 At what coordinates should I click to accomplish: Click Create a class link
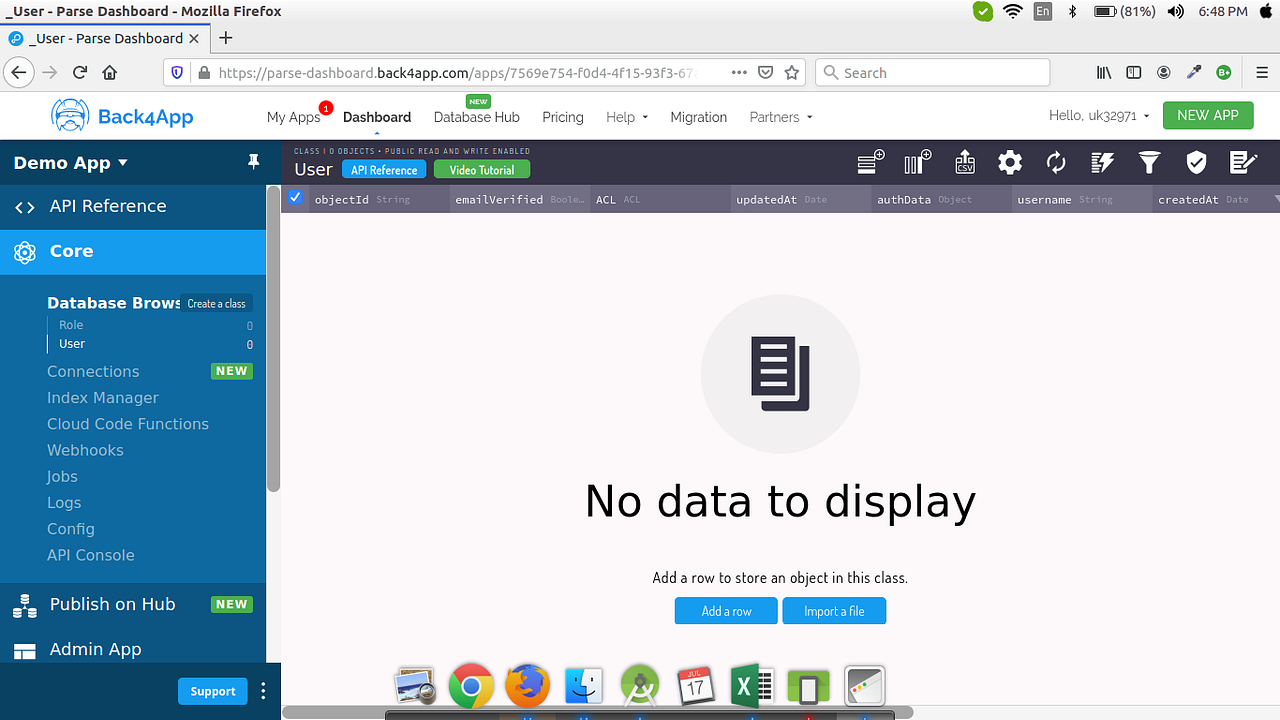pos(216,303)
